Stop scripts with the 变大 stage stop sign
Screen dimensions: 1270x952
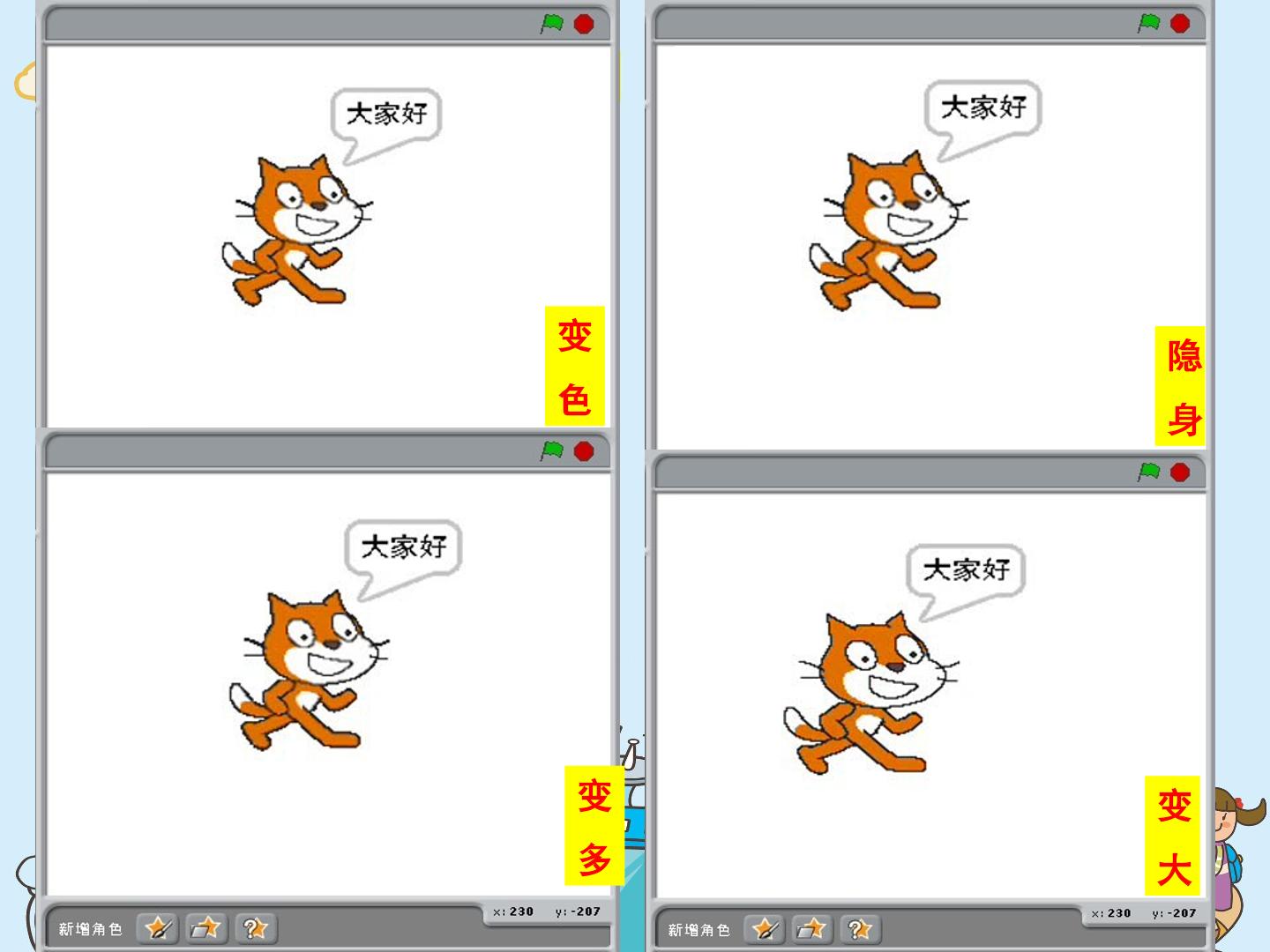tap(1180, 472)
